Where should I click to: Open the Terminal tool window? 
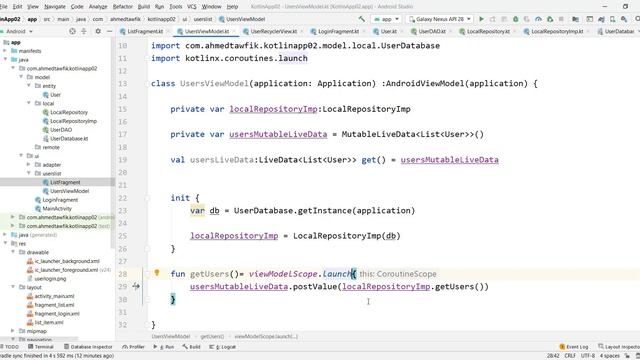[x=41, y=347]
